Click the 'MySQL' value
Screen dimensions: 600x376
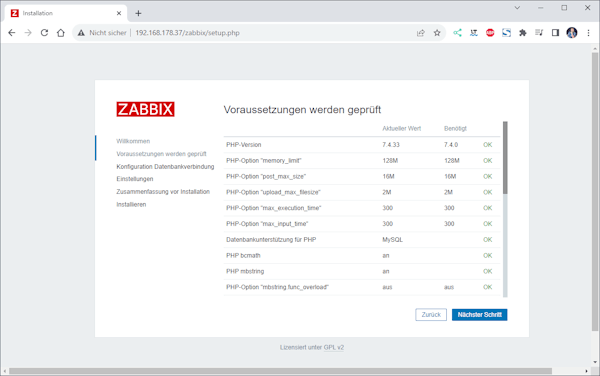click(x=393, y=240)
